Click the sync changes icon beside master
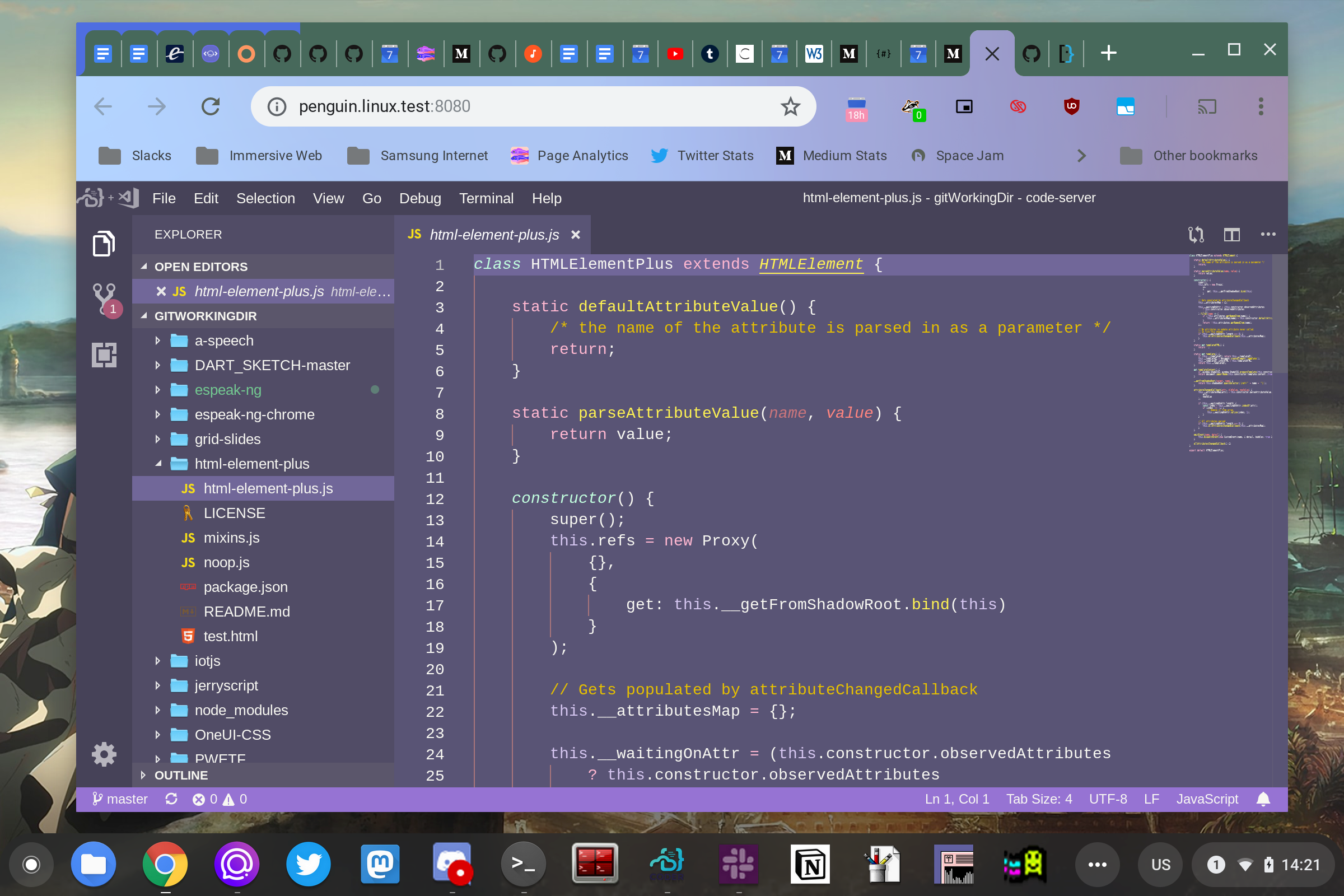This screenshot has width=1344, height=896. pyautogui.click(x=171, y=799)
